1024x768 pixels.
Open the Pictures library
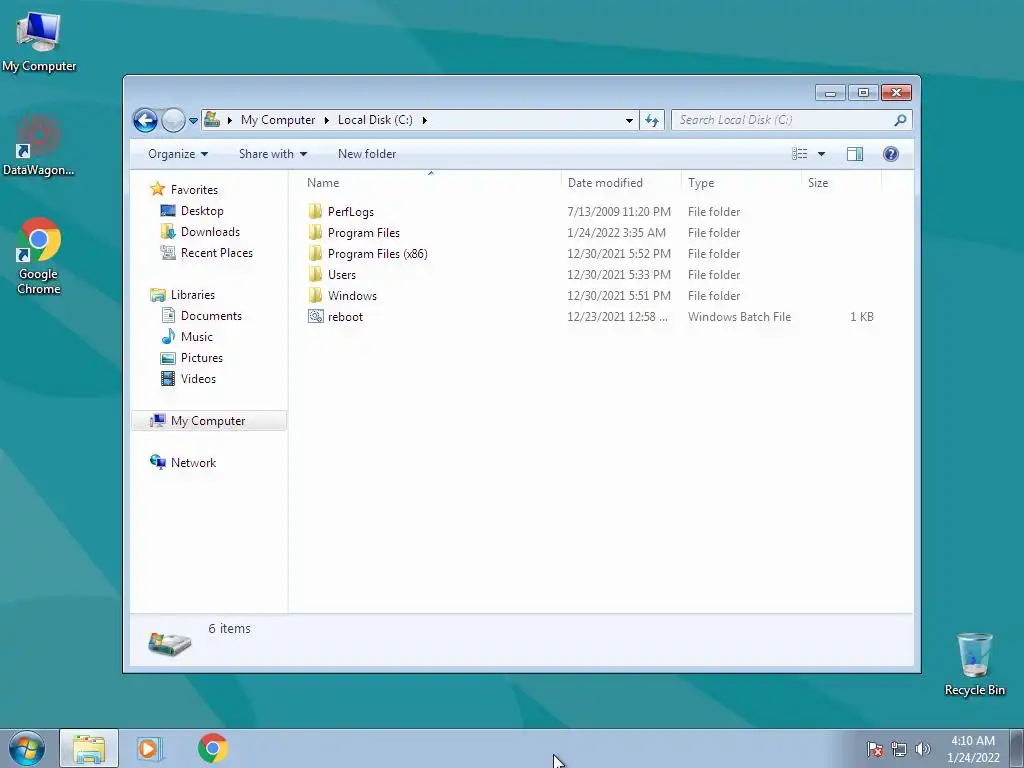click(x=201, y=358)
